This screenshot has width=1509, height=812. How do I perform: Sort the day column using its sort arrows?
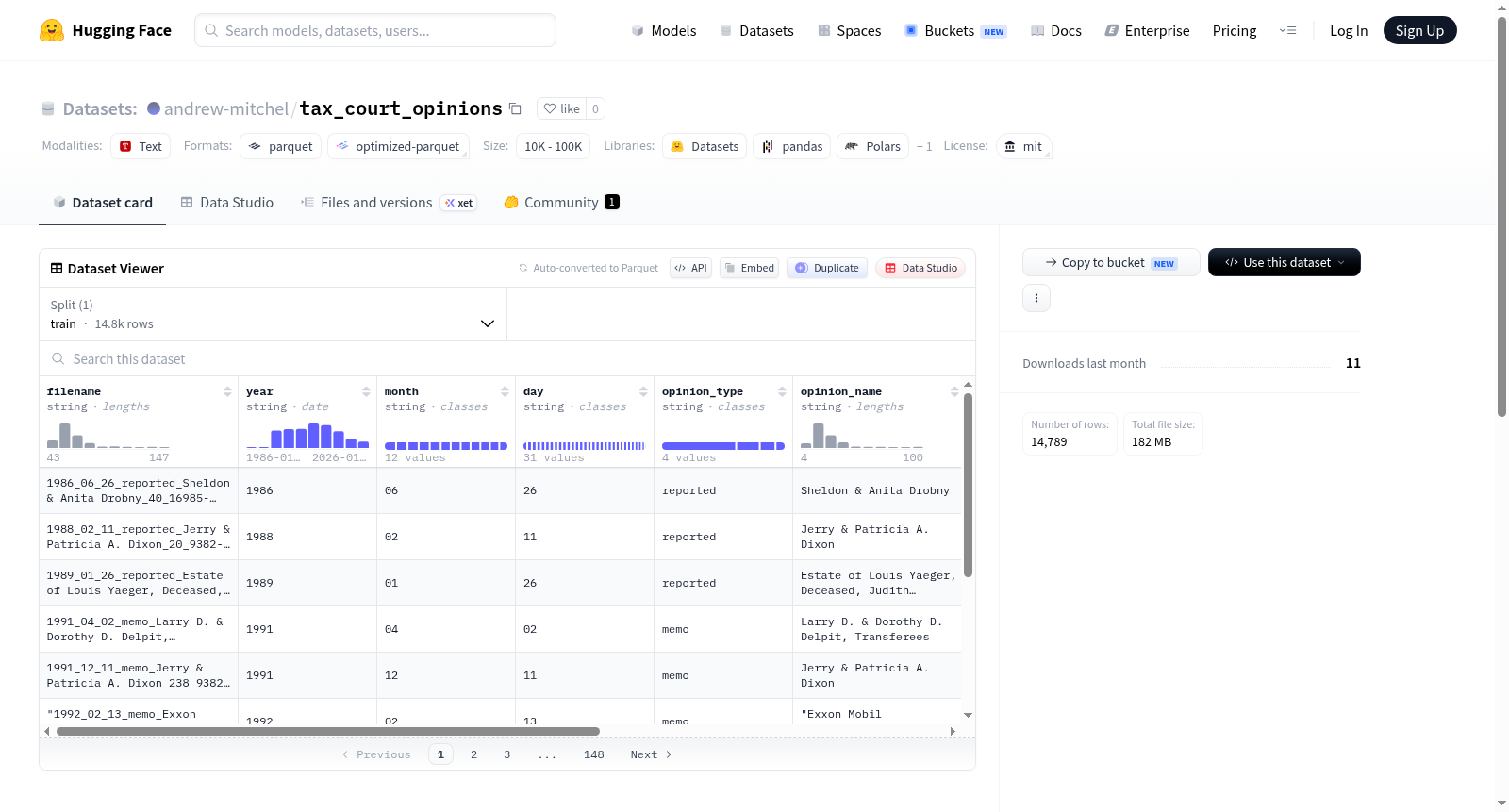click(643, 391)
